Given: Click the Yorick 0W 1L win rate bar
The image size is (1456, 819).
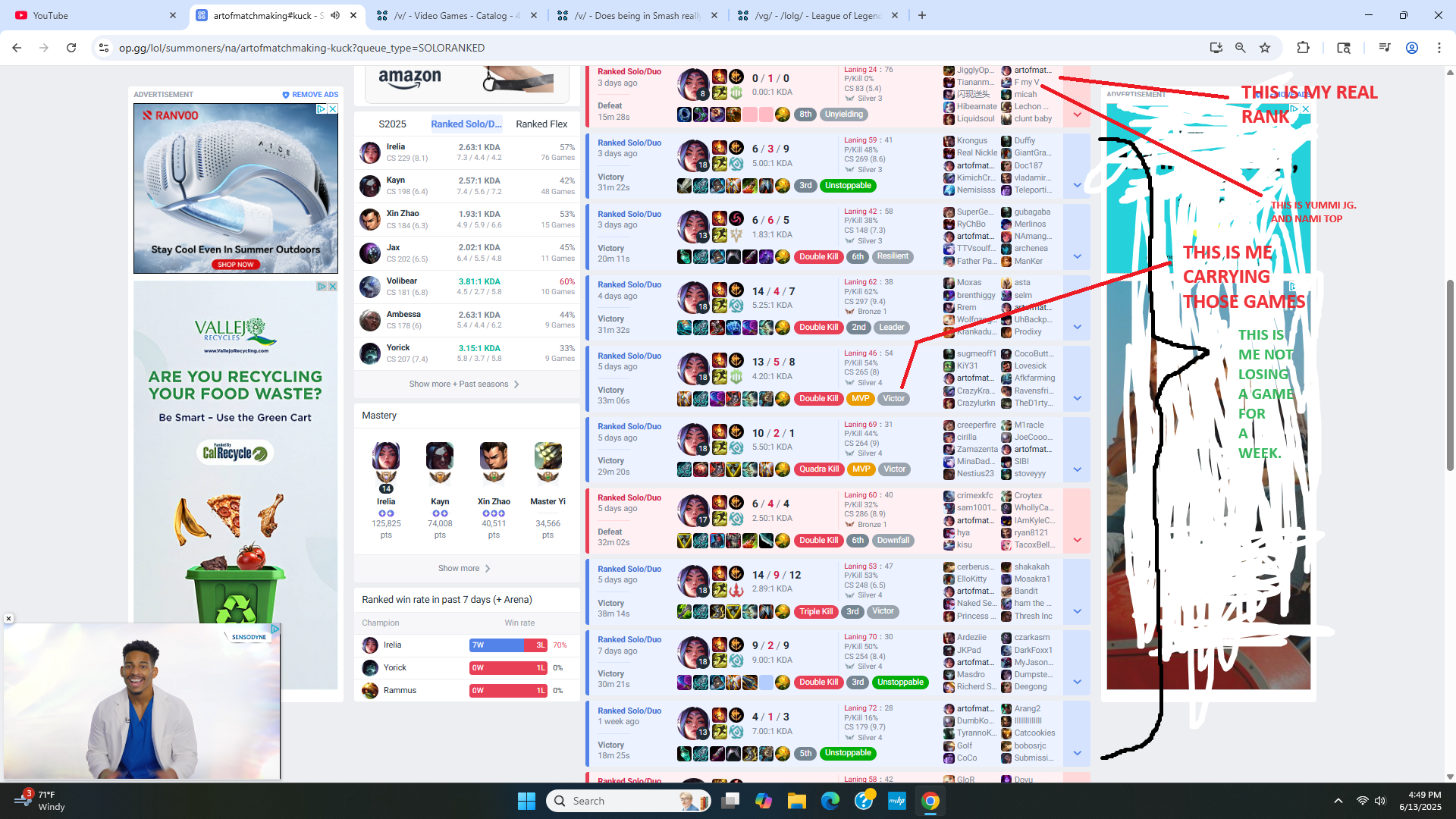Looking at the screenshot, I should tap(508, 668).
